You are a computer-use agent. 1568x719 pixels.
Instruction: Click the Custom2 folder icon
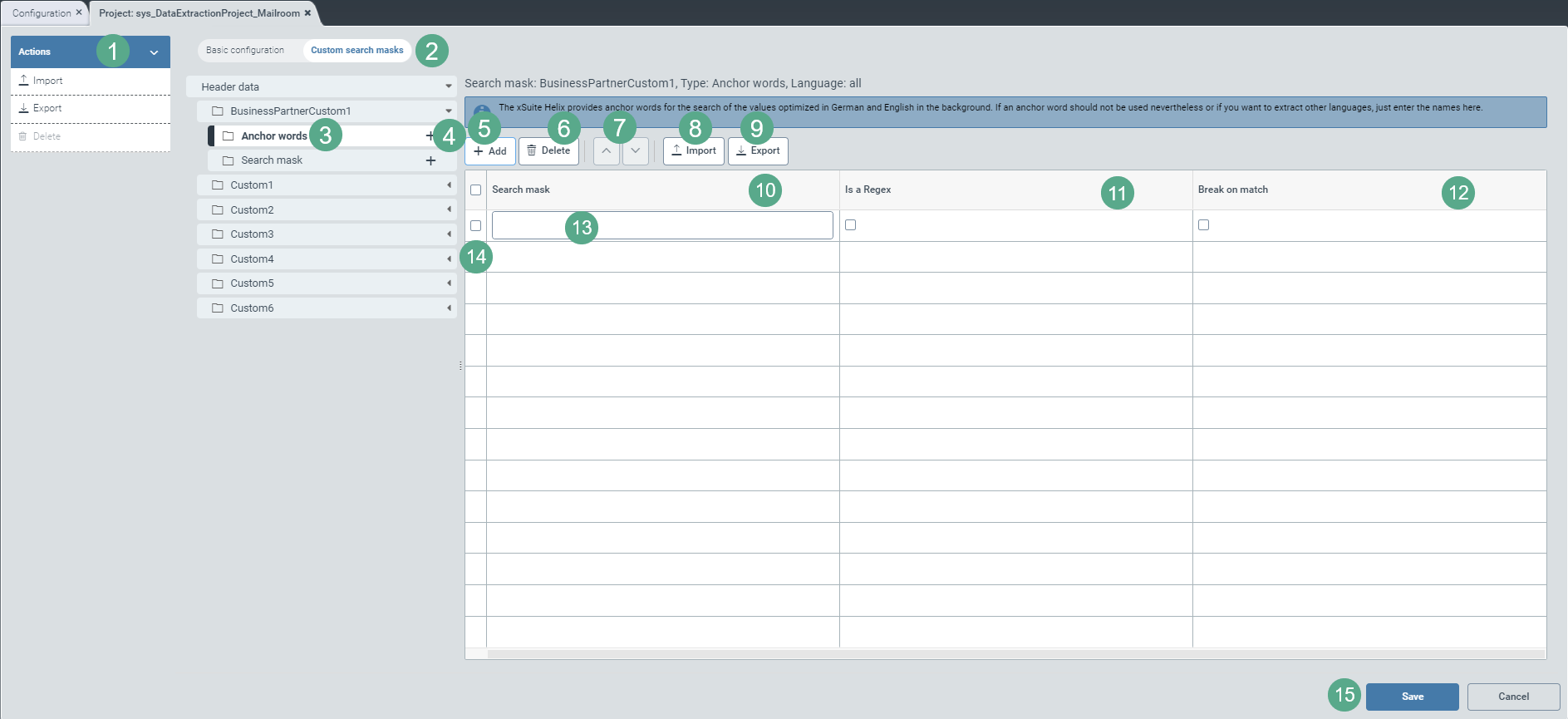point(218,209)
